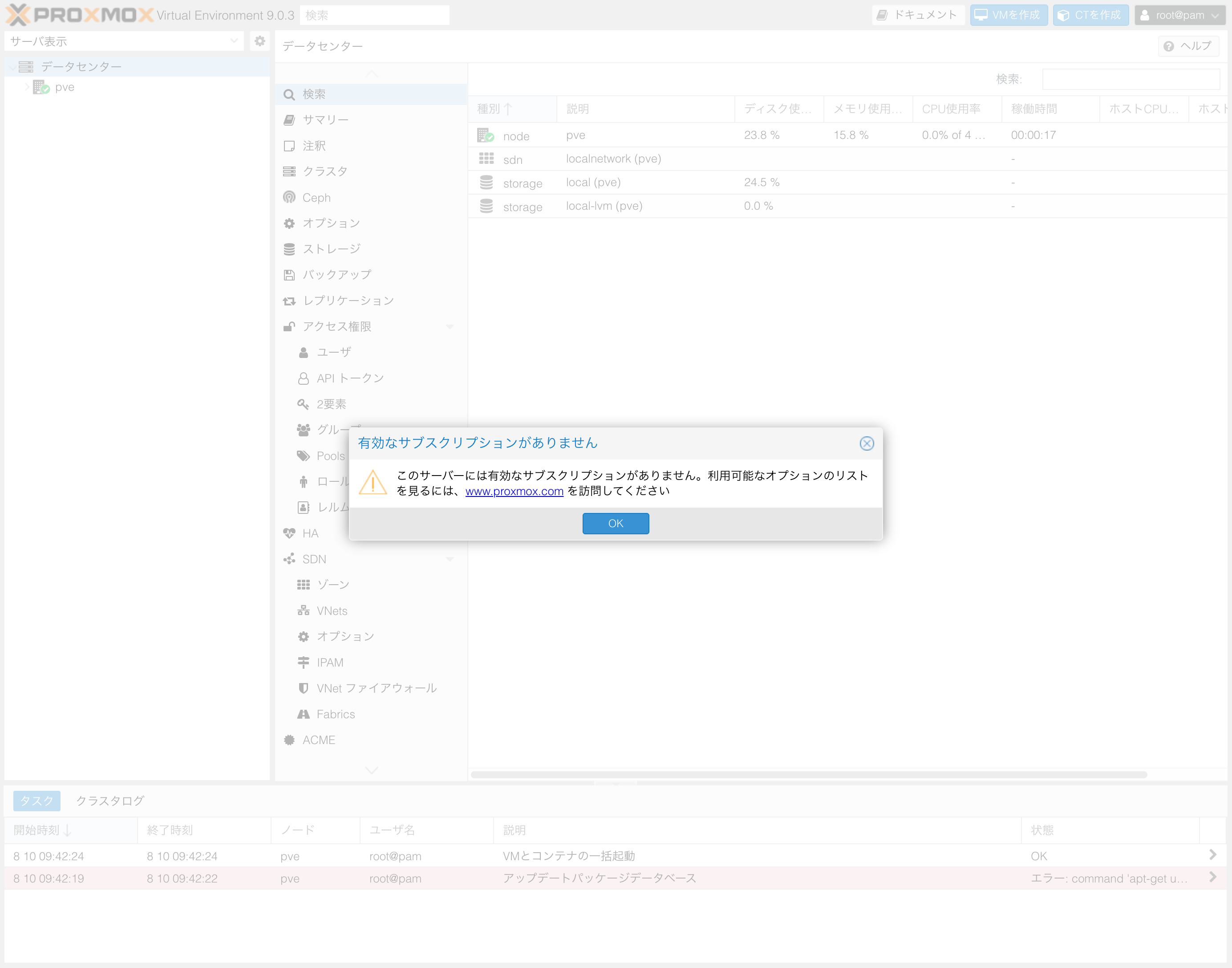Click the ユーザ user icon
Image resolution: width=1232 pixels, height=968 pixels.
pos(303,353)
